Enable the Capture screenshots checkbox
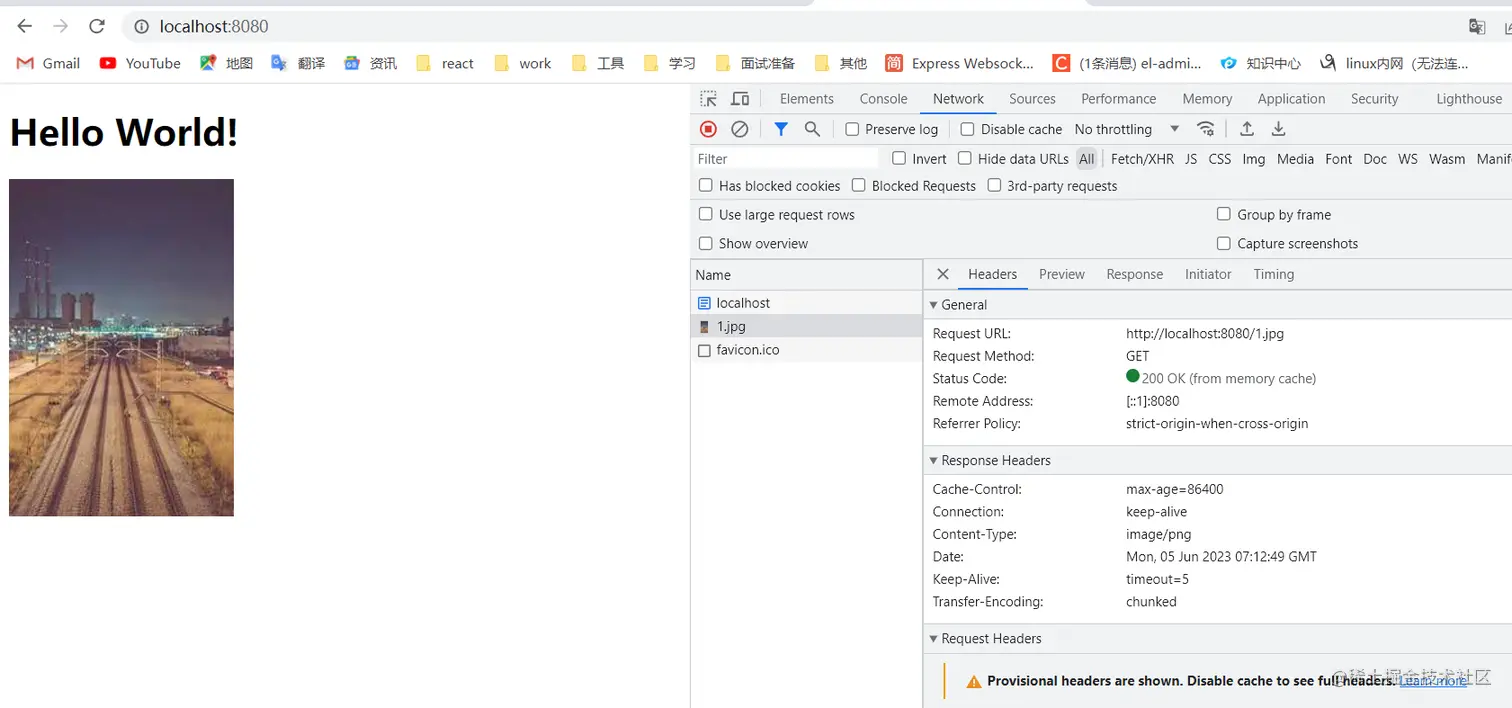 tap(1223, 243)
